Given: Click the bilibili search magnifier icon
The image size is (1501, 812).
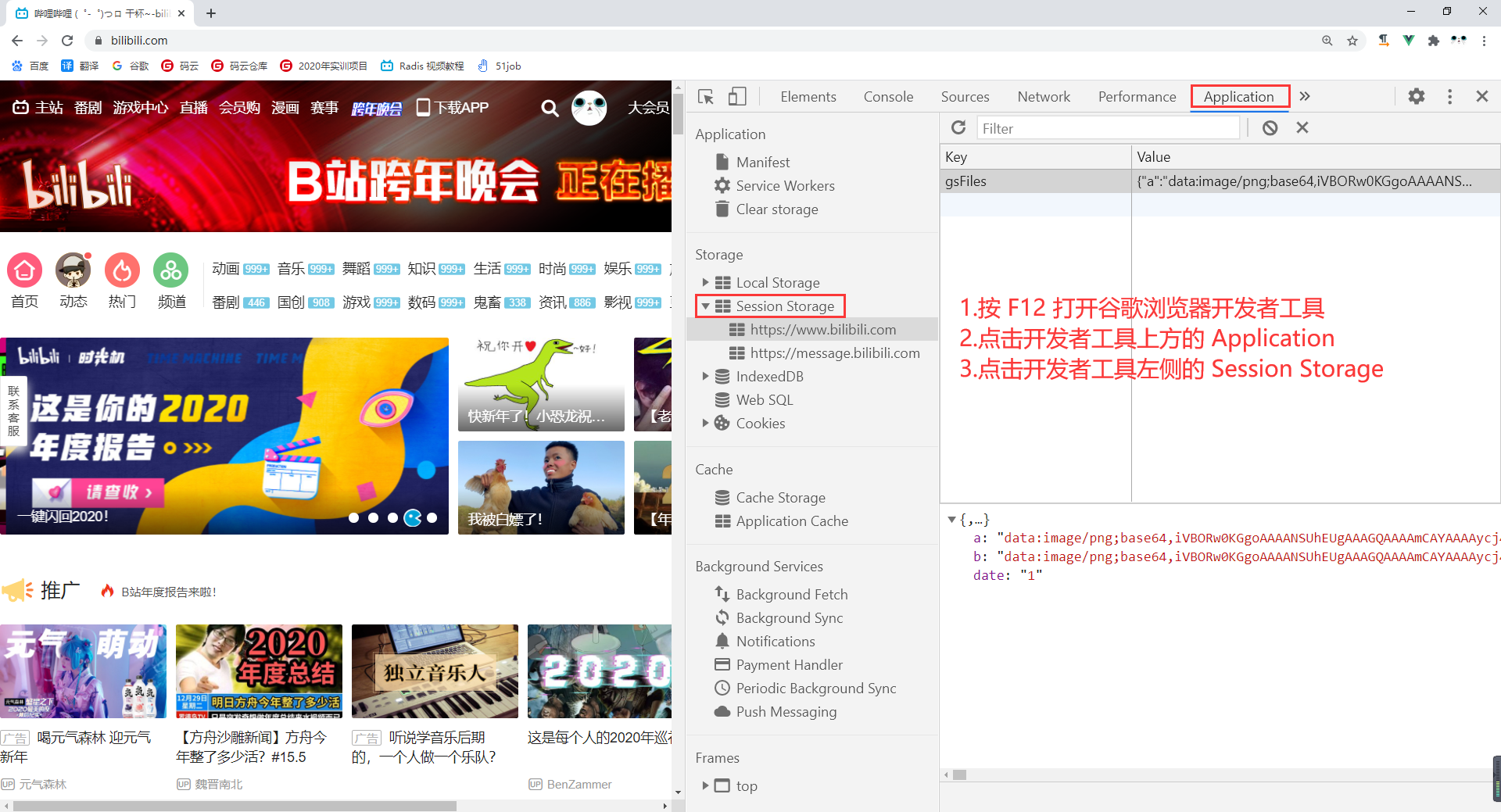Looking at the screenshot, I should tap(550, 108).
